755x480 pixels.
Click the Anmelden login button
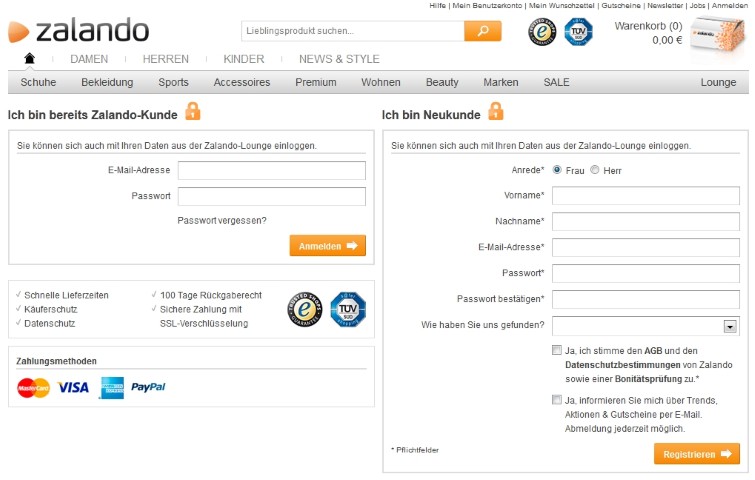327,246
